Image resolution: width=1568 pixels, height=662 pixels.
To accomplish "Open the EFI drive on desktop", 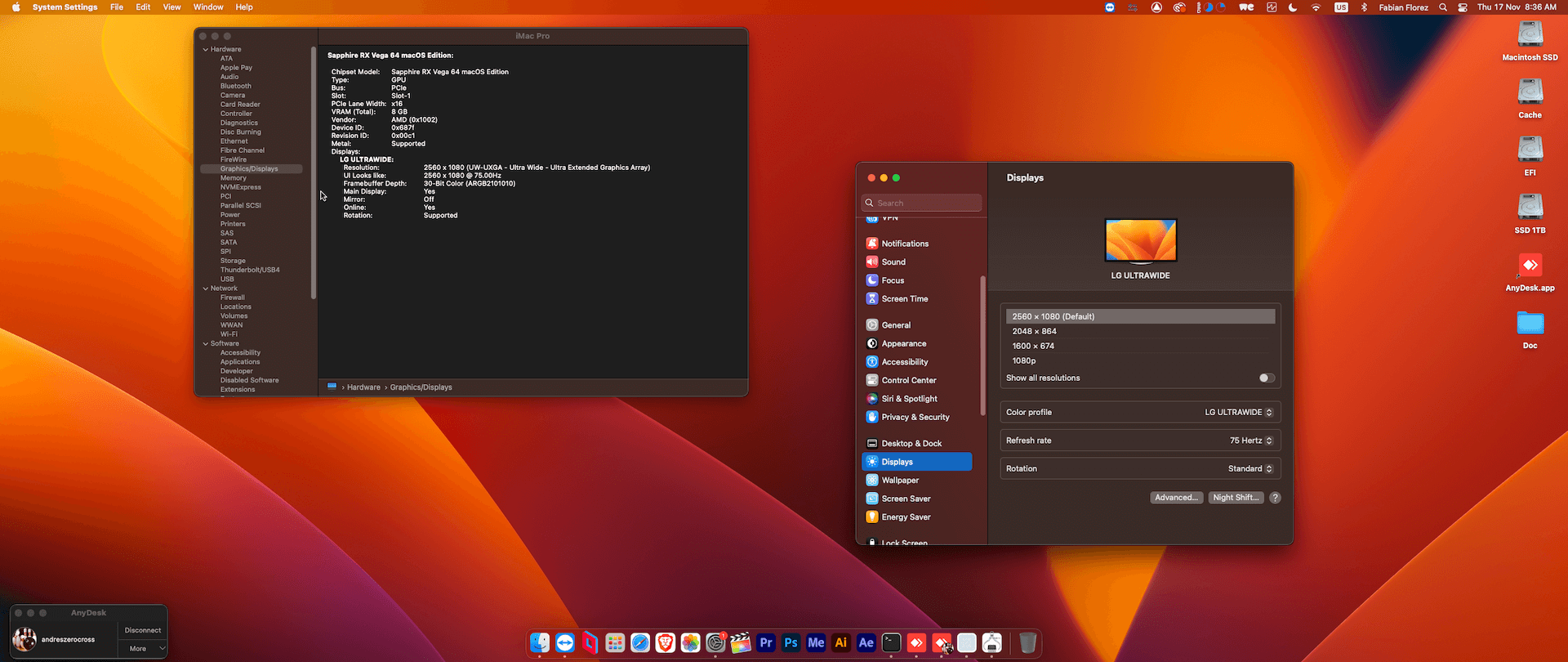I will (x=1530, y=150).
